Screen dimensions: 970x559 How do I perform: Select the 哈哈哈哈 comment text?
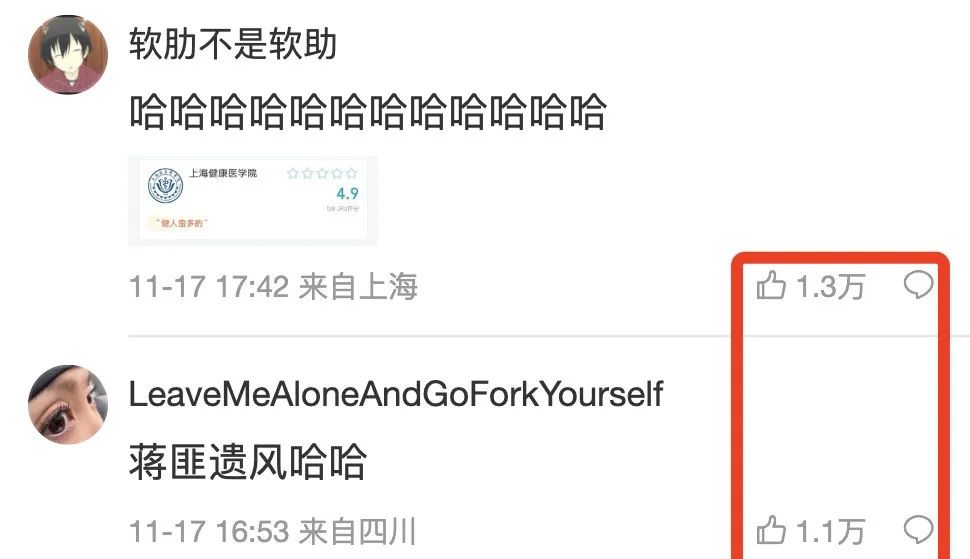[x=367, y=112]
